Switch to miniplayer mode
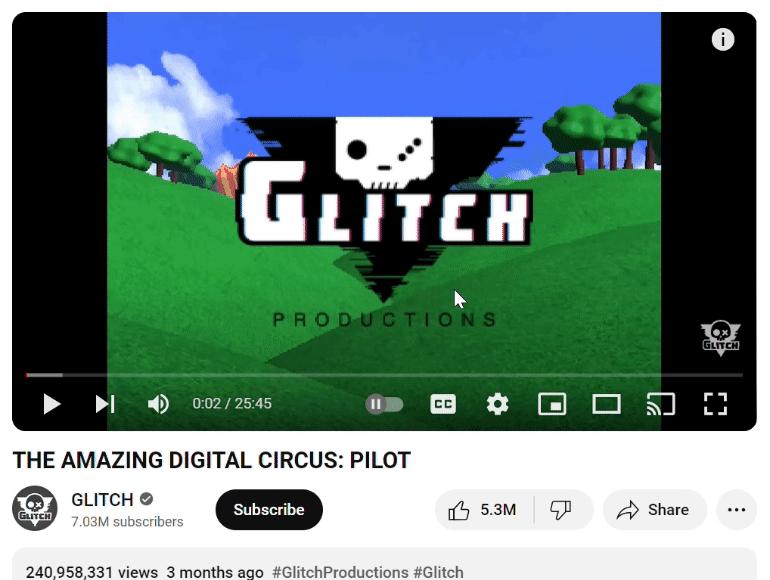This screenshot has width=770, height=580. (x=552, y=404)
